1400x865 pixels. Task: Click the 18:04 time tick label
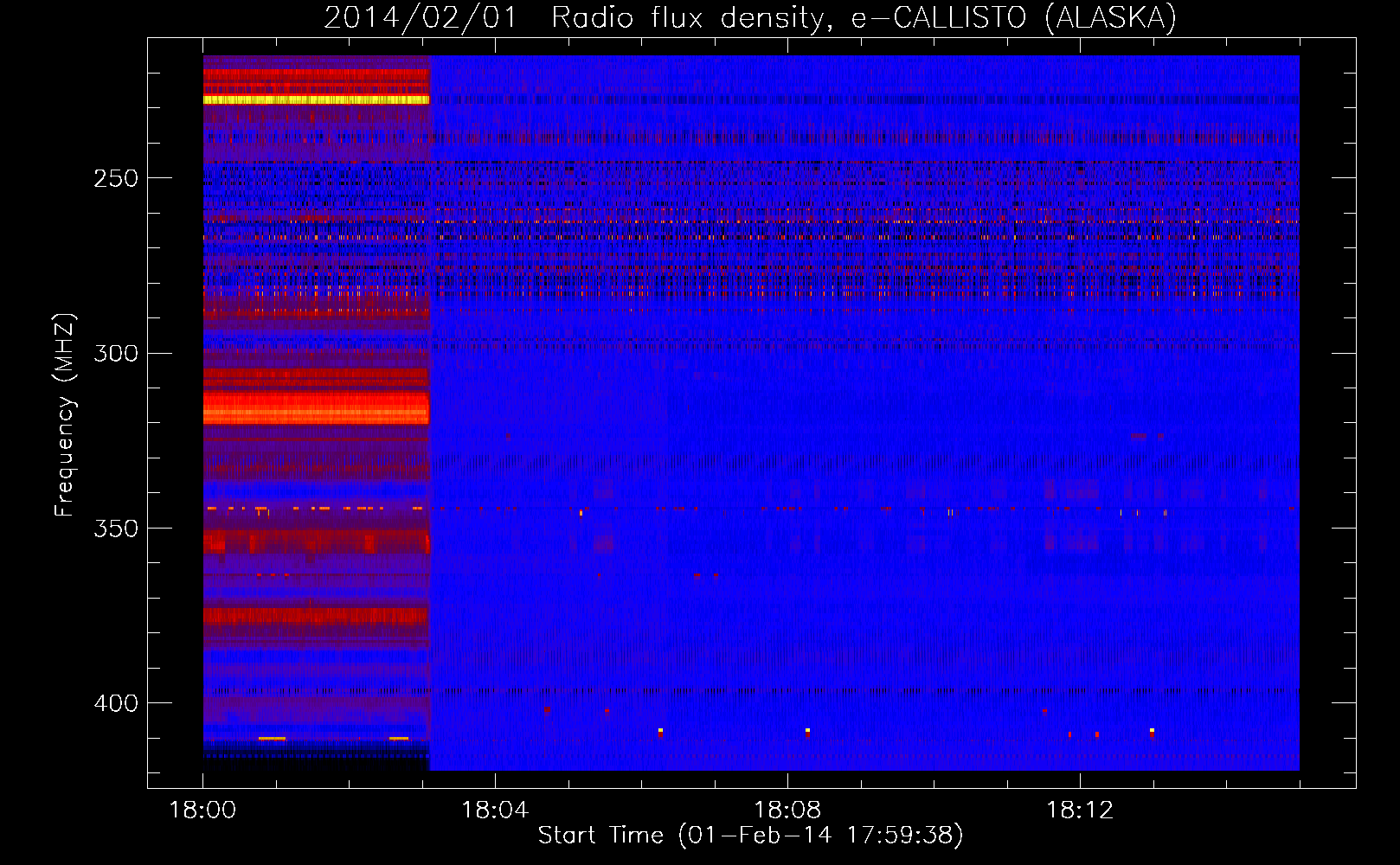(x=495, y=811)
